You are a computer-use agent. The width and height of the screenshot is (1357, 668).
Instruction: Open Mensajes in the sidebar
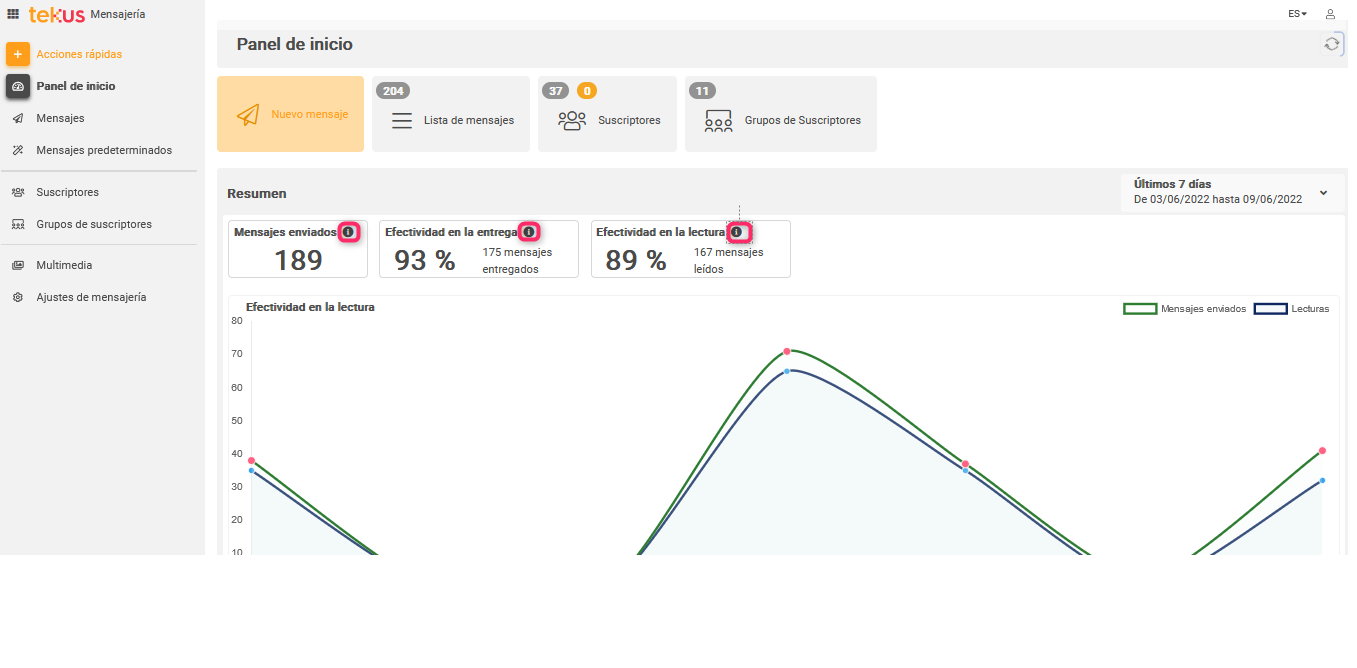(x=60, y=118)
